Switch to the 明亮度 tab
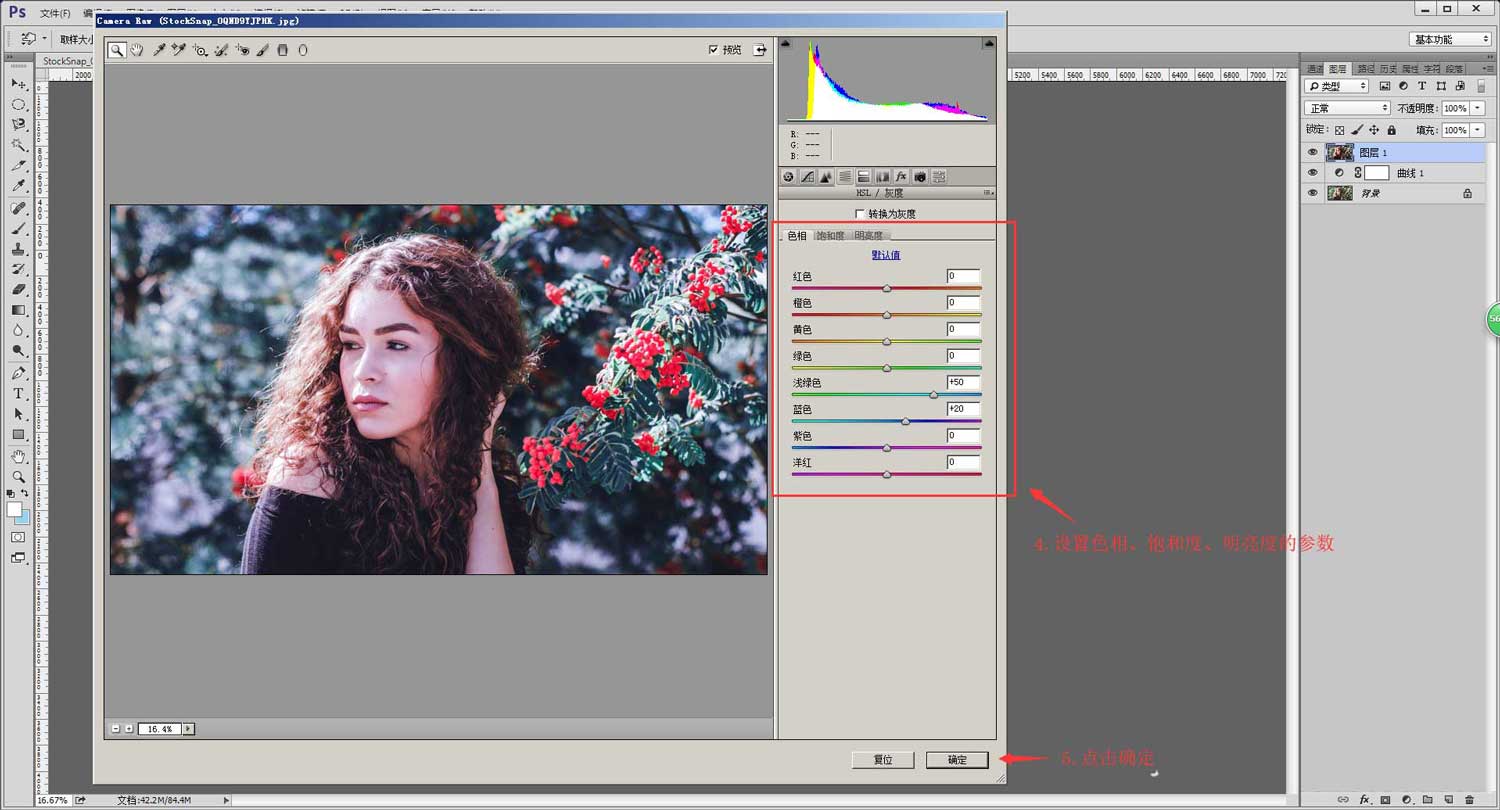1500x810 pixels. 868,236
